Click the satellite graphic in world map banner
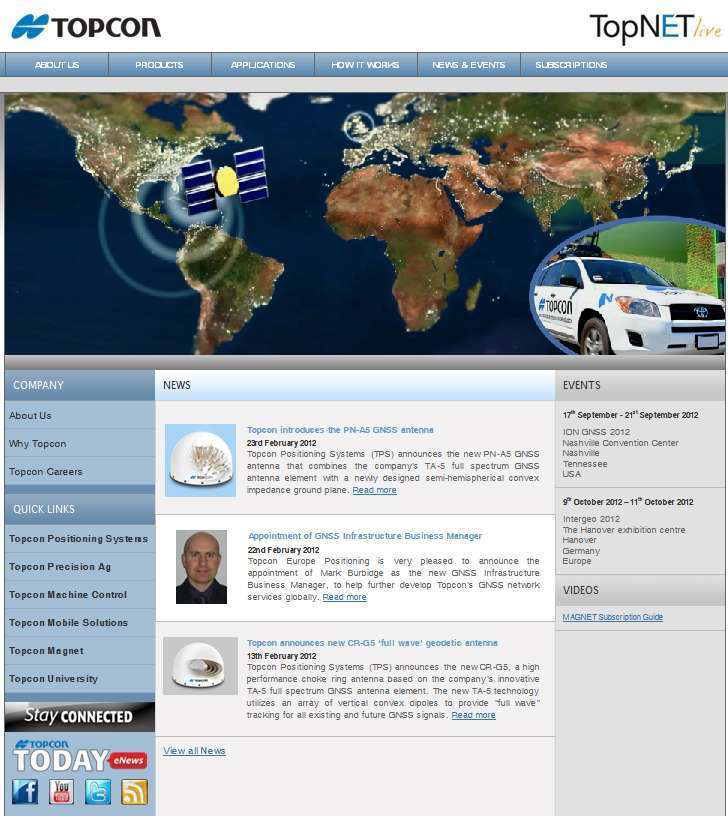The image size is (728, 816). (225, 181)
